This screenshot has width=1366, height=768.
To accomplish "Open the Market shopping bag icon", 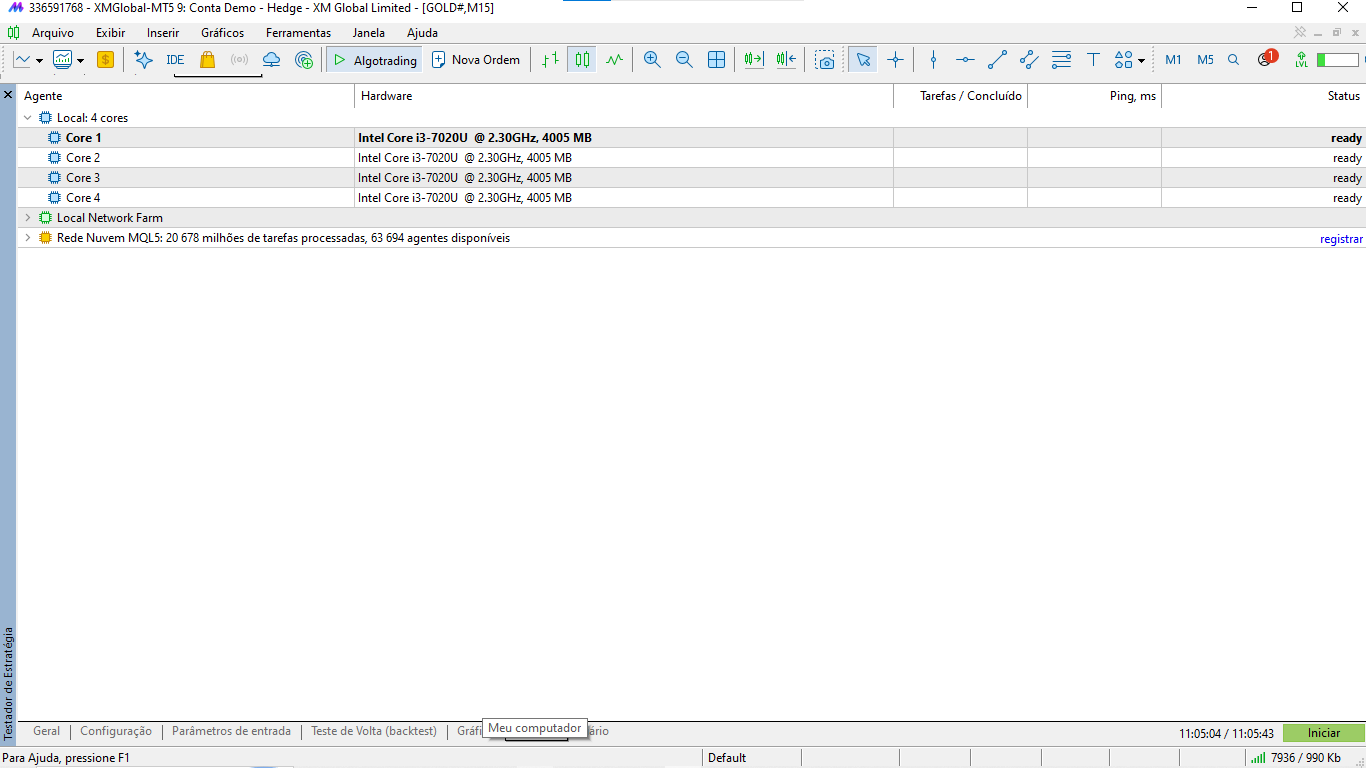I will coord(207,60).
